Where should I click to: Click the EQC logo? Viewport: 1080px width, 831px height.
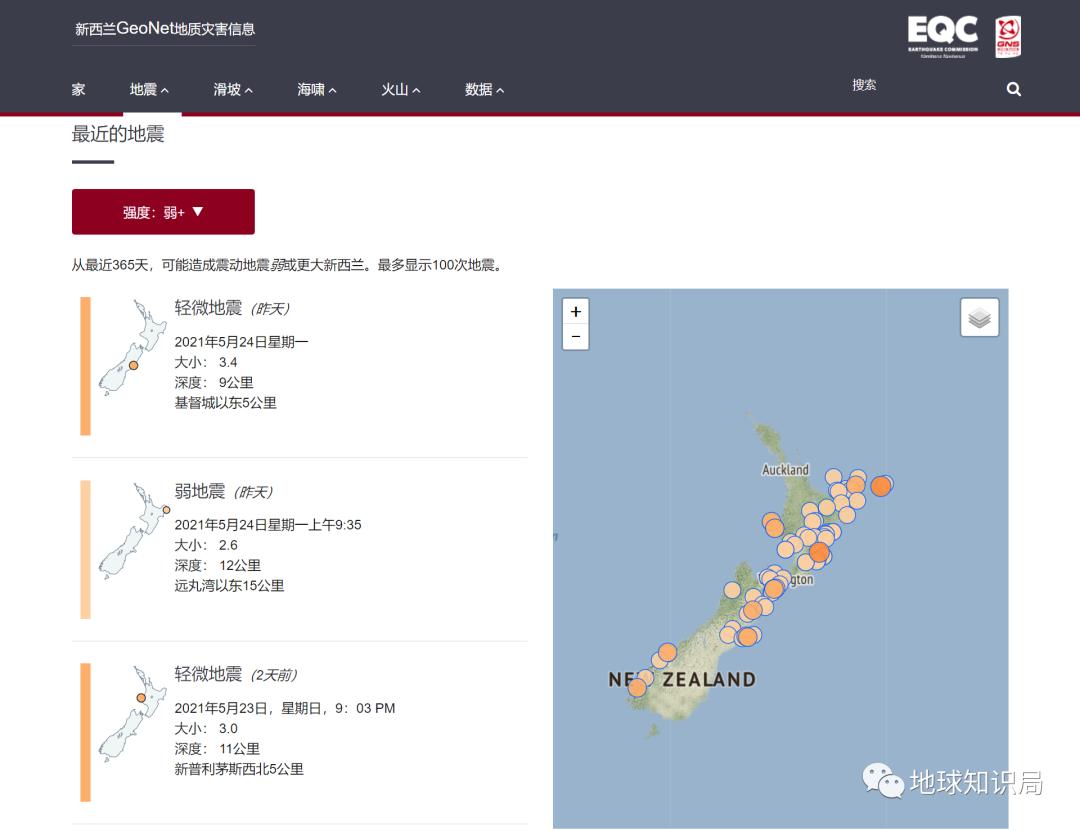[942, 36]
